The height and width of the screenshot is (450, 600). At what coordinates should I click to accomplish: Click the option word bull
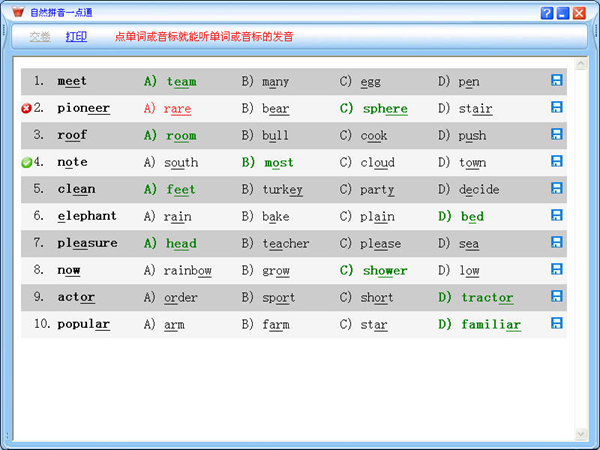[x=275, y=135]
